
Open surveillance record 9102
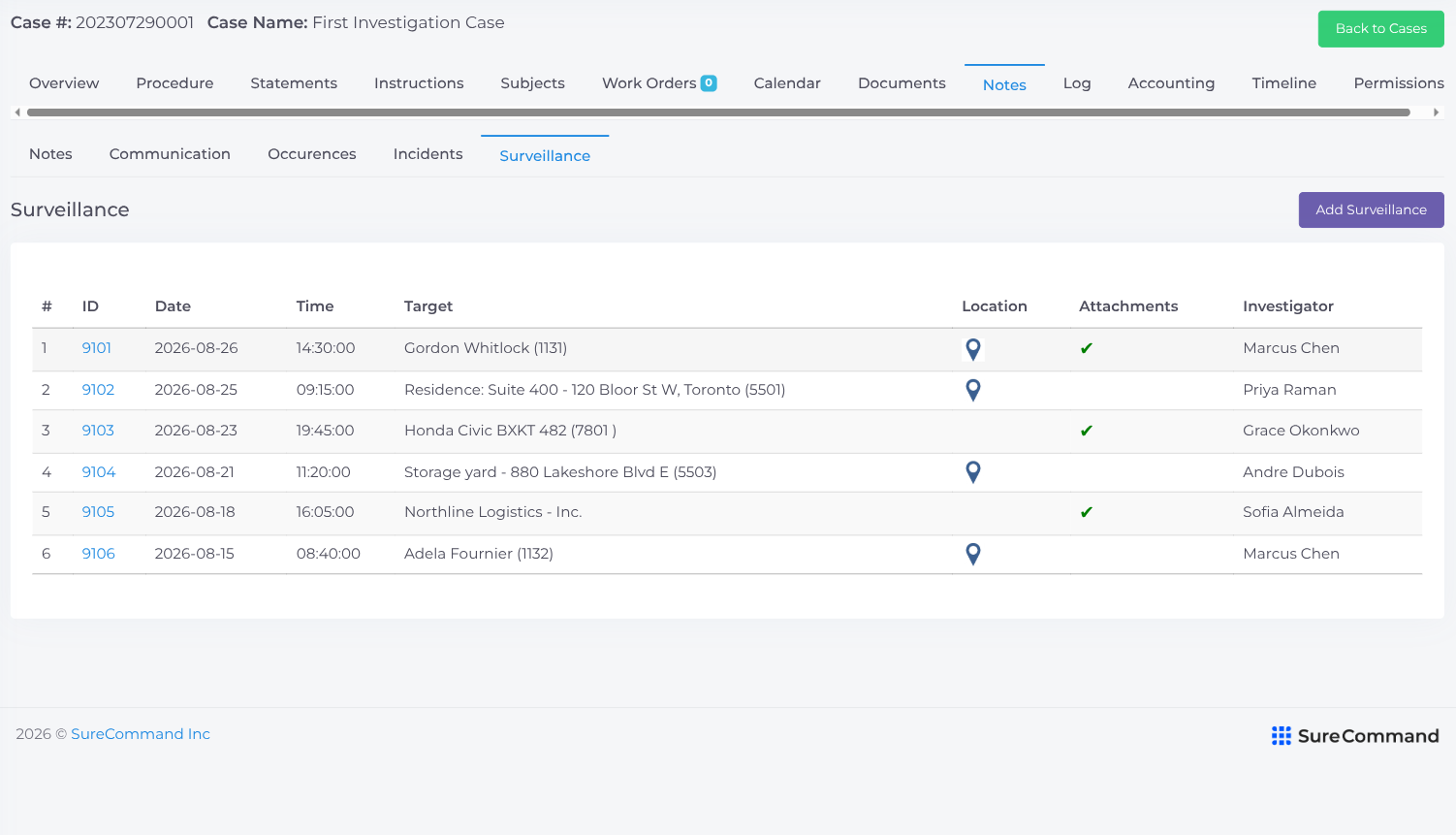click(98, 390)
